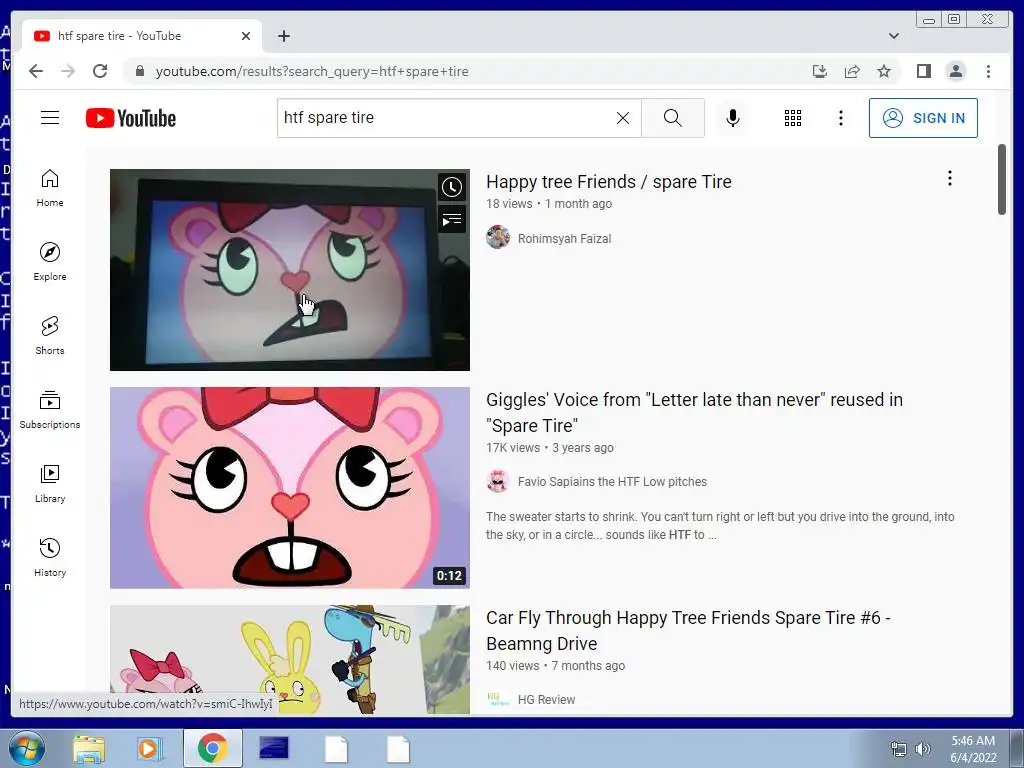The height and width of the screenshot is (768, 1024).
Task: Switch to Chrome in the taskbar
Action: coord(212,748)
